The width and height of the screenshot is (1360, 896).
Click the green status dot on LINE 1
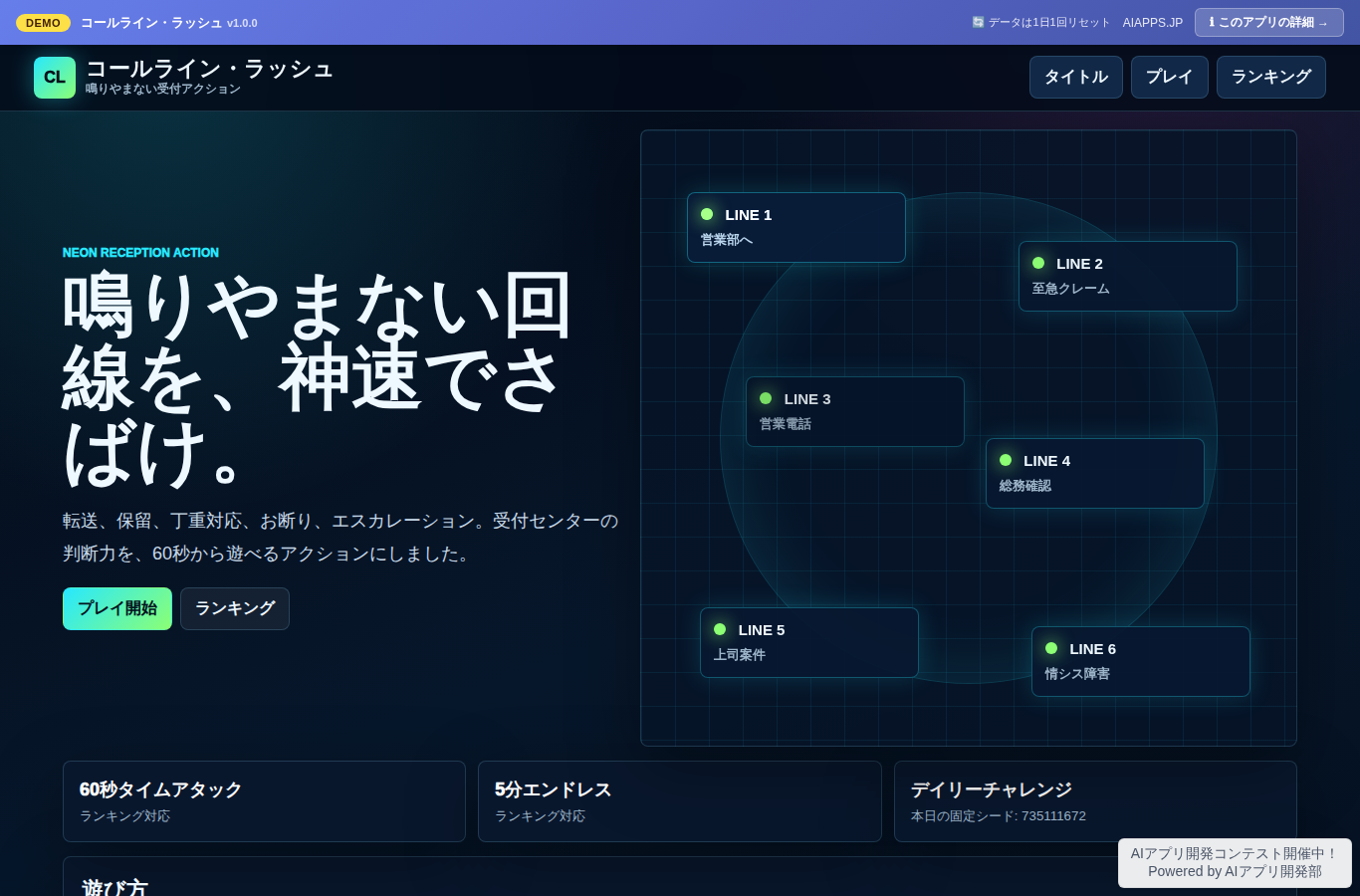[x=707, y=214]
